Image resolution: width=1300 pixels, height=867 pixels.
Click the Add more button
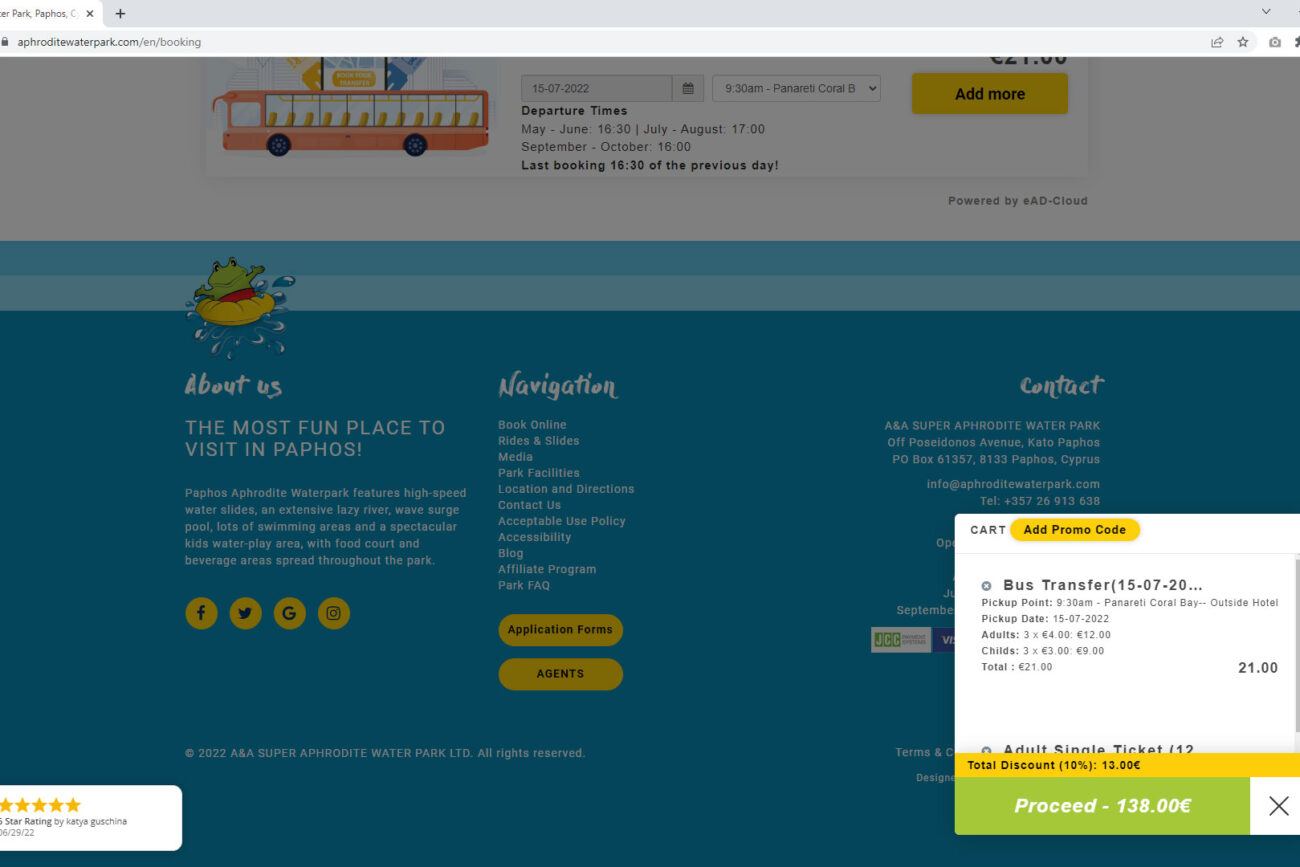tap(989, 94)
